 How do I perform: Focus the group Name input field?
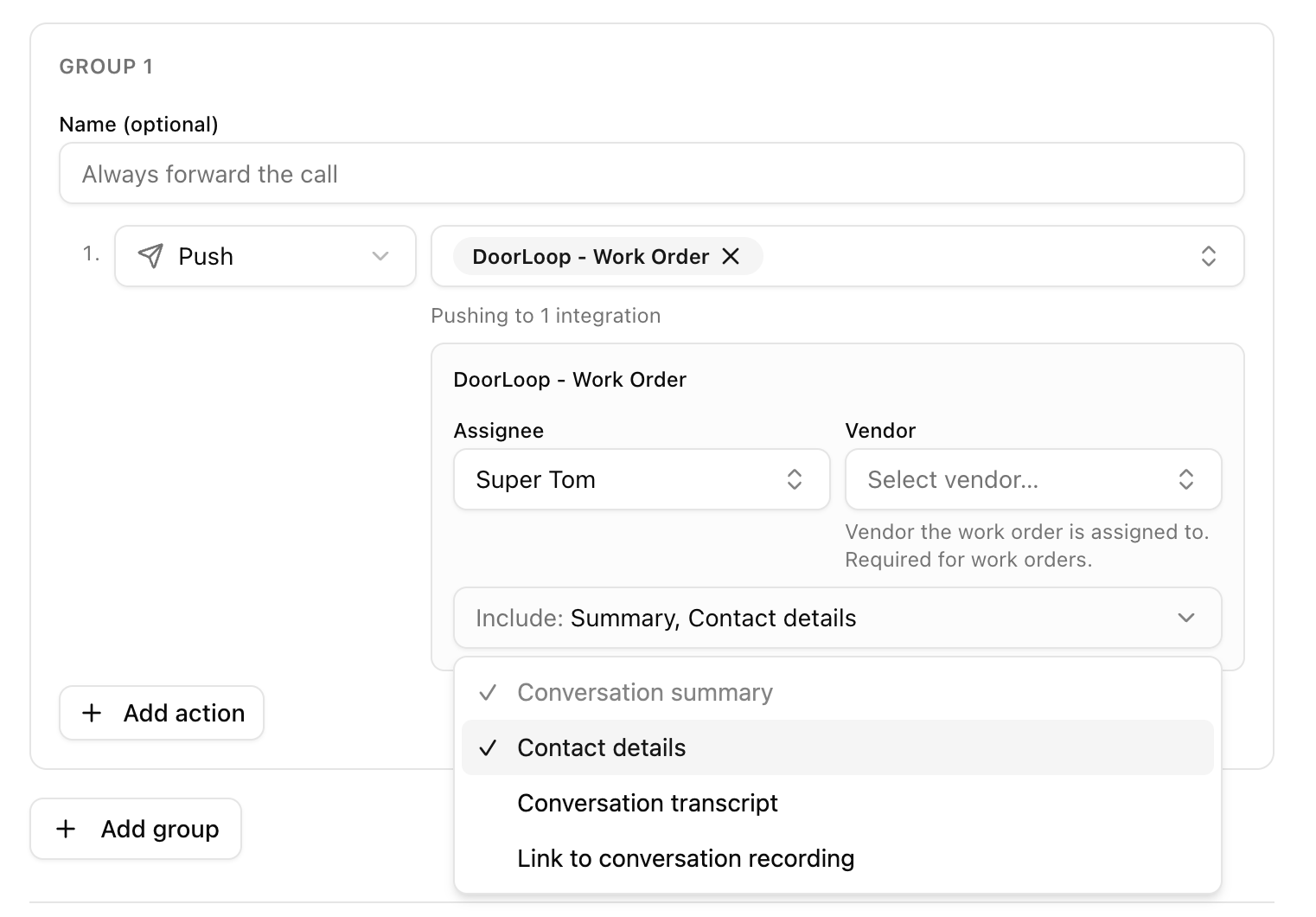point(651,174)
